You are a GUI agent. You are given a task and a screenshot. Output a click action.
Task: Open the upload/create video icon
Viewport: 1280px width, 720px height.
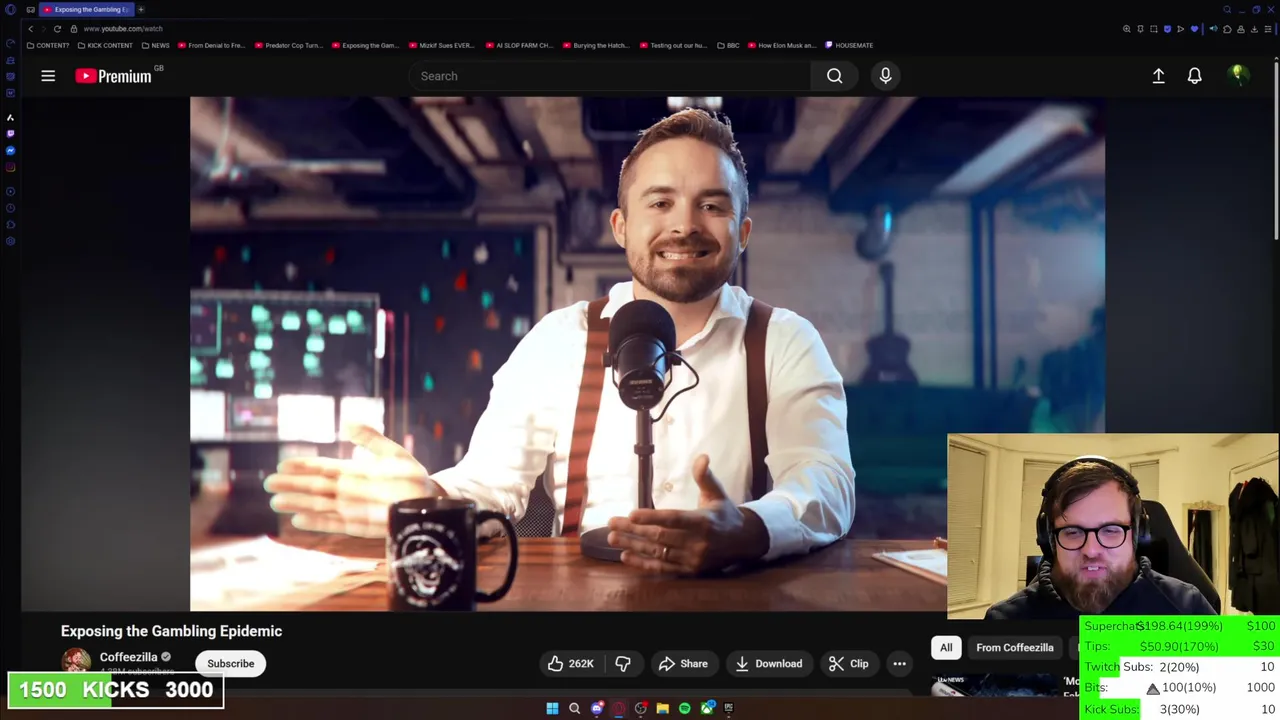pos(1158,76)
